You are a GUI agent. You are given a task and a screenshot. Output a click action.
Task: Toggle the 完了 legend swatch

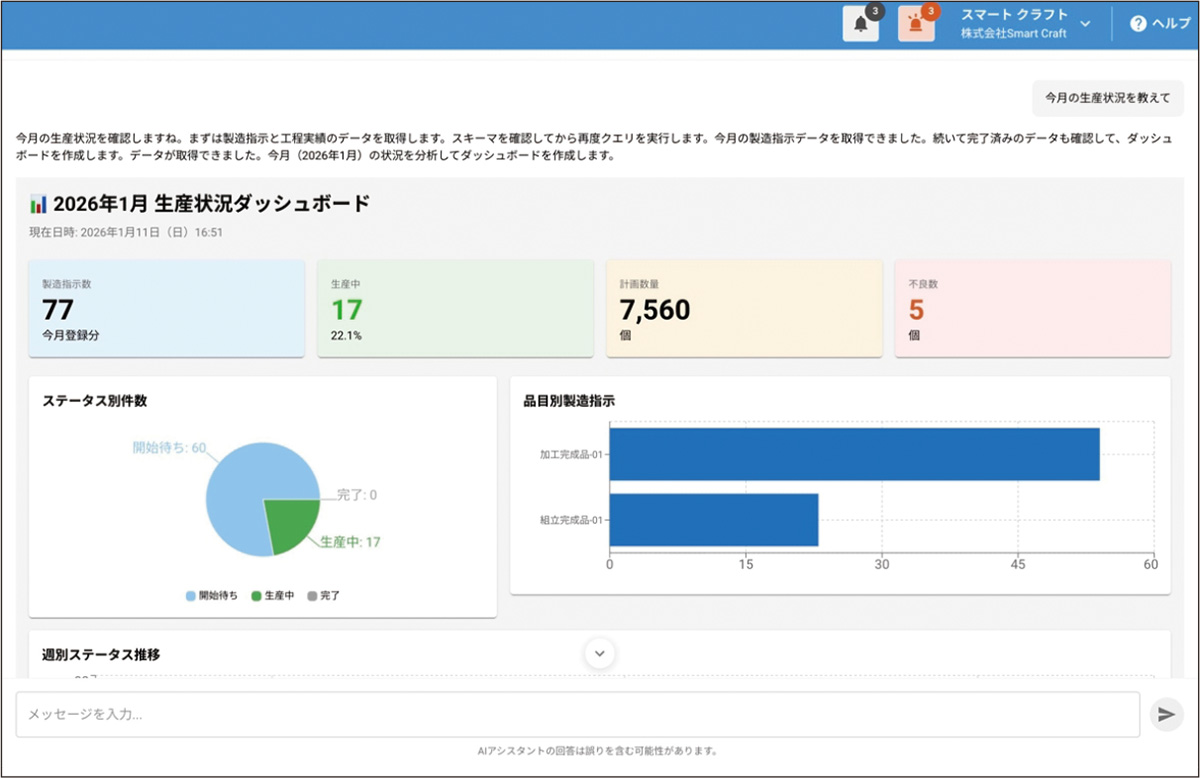pos(311,596)
